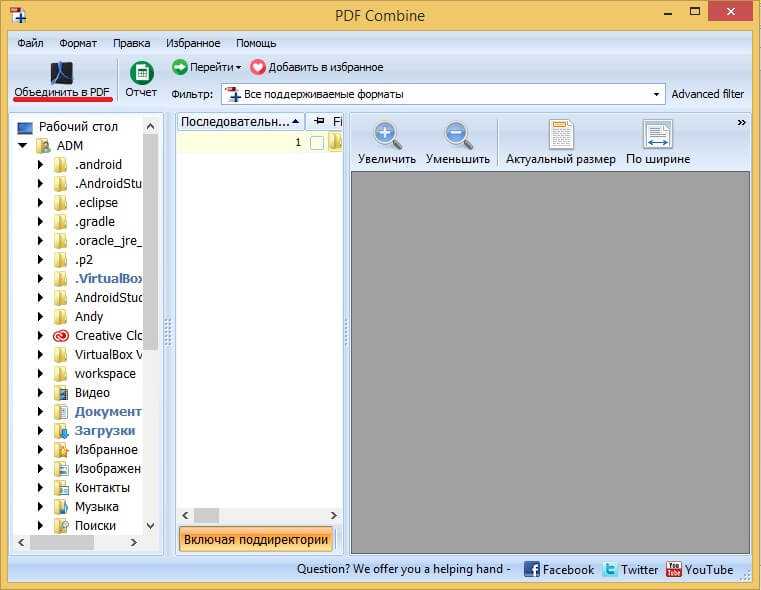This screenshot has height=590, width=761.
Task: Open the Правка menu
Action: [132, 43]
